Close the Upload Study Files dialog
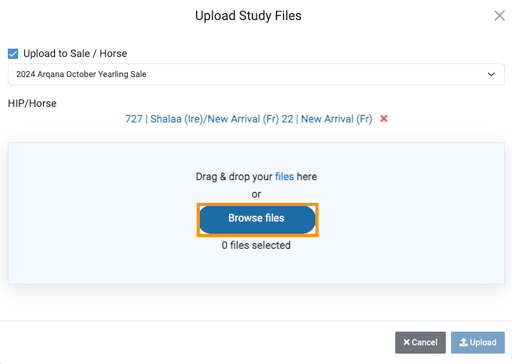The height and width of the screenshot is (364, 512). tap(499, 15)
